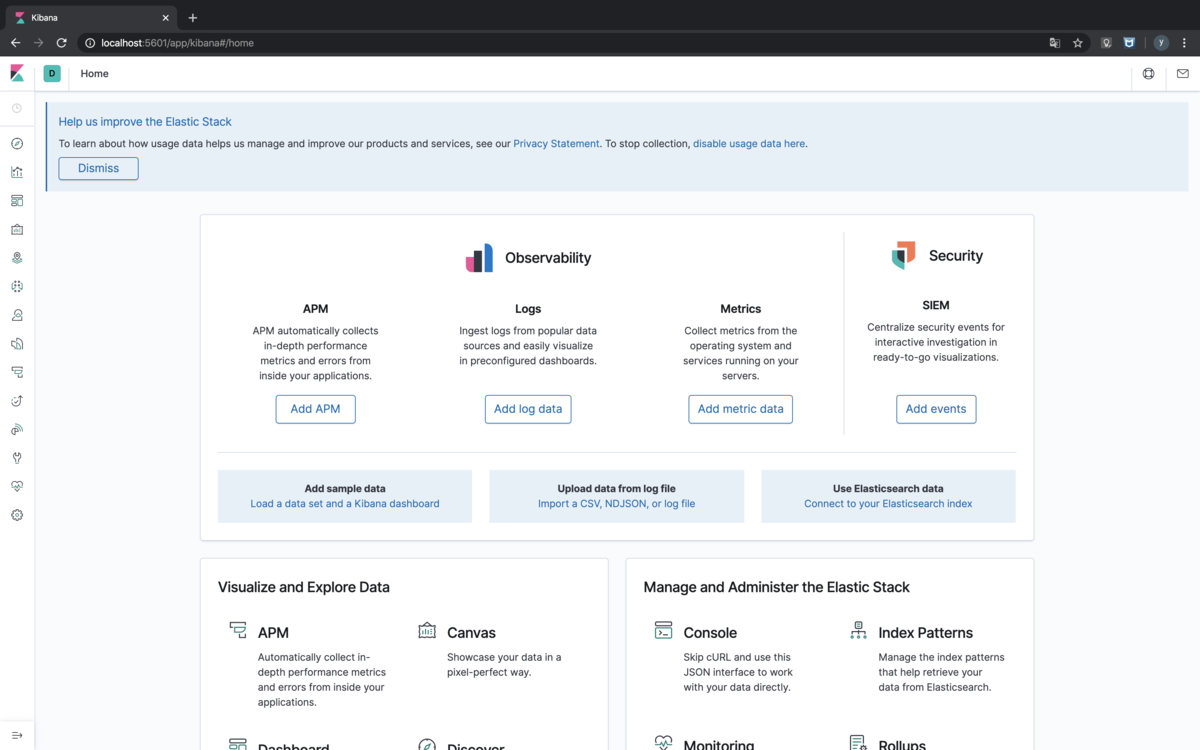Import a CSV, NDJSON, or log file

[x=616, y=504]
